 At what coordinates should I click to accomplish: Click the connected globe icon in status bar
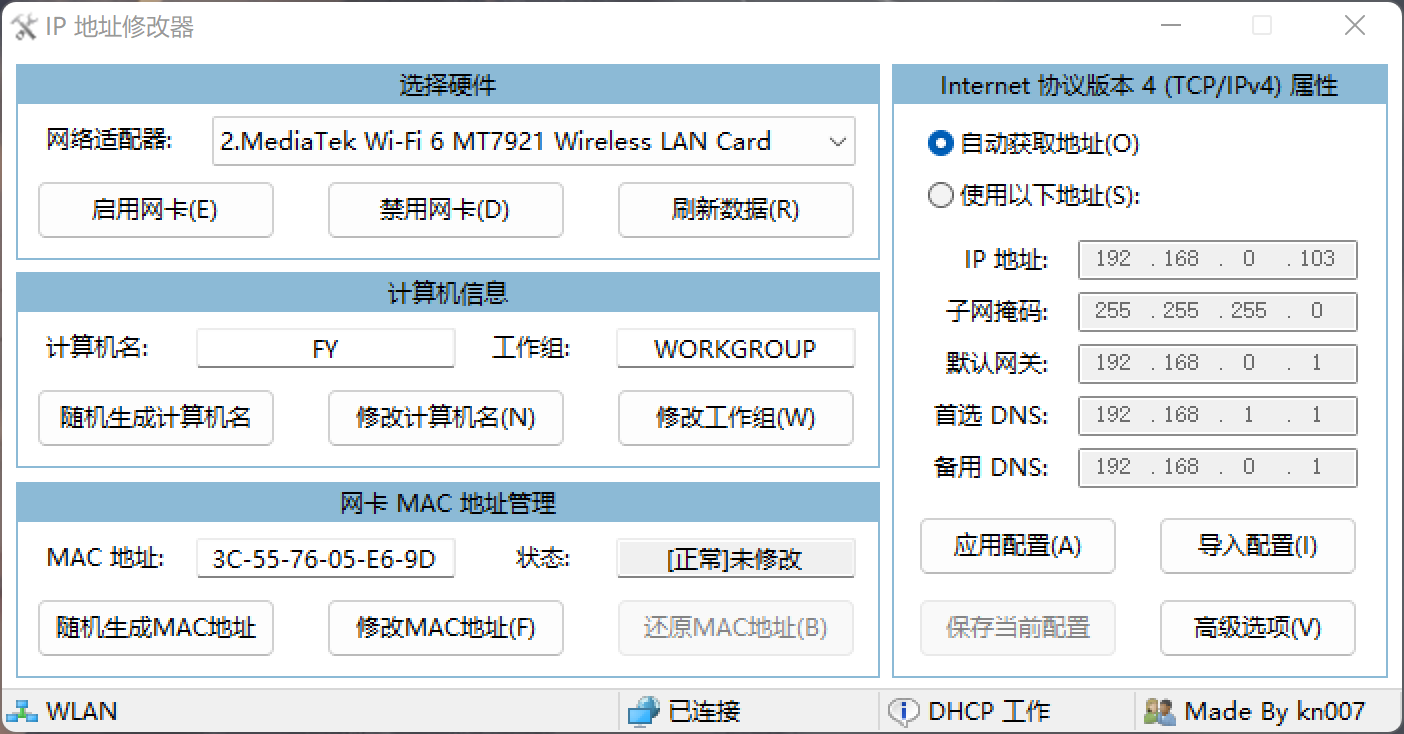(643, 711)
